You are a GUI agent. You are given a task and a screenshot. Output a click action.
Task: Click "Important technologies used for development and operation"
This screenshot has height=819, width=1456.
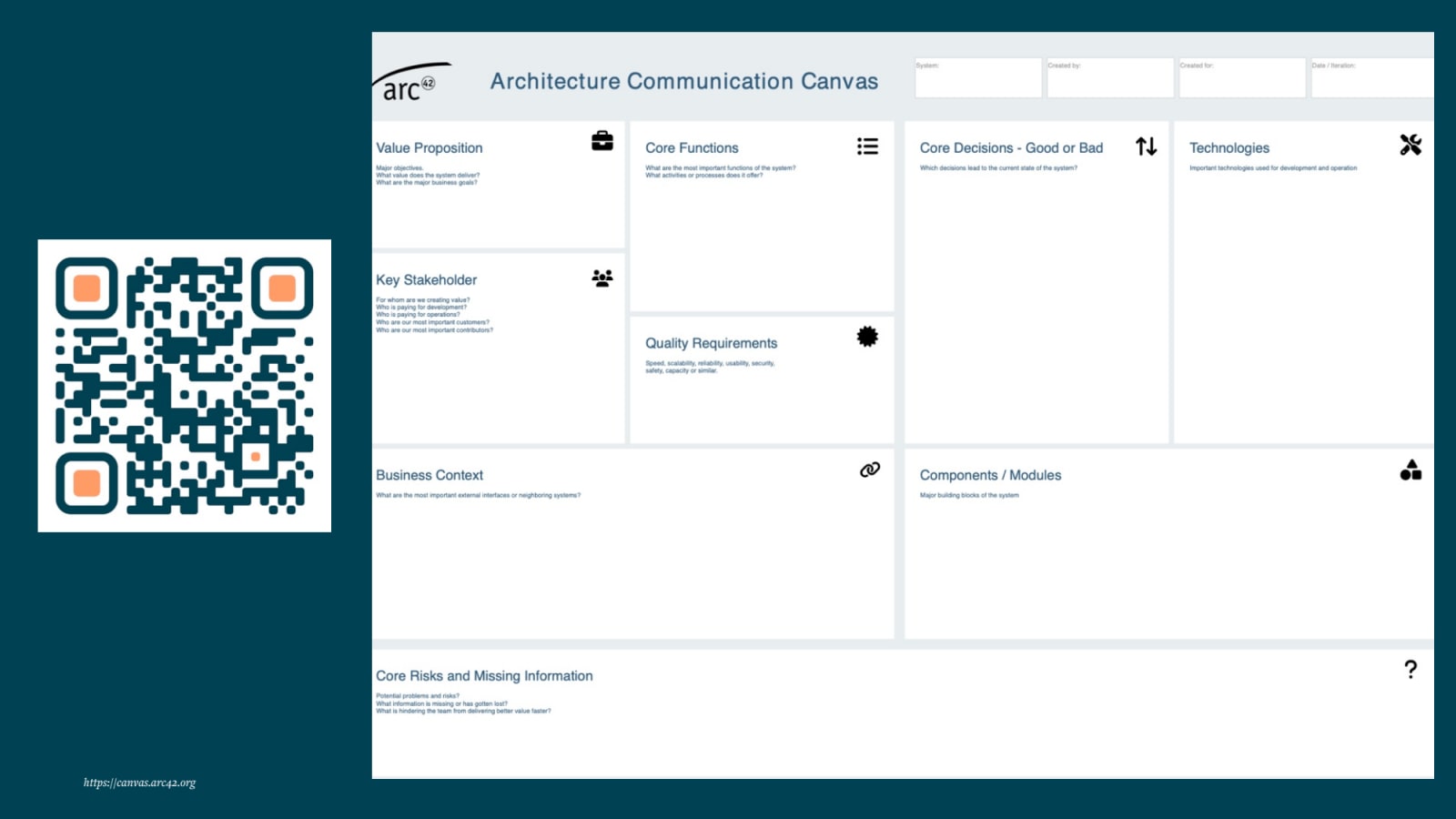click(x=1273, y=168)
